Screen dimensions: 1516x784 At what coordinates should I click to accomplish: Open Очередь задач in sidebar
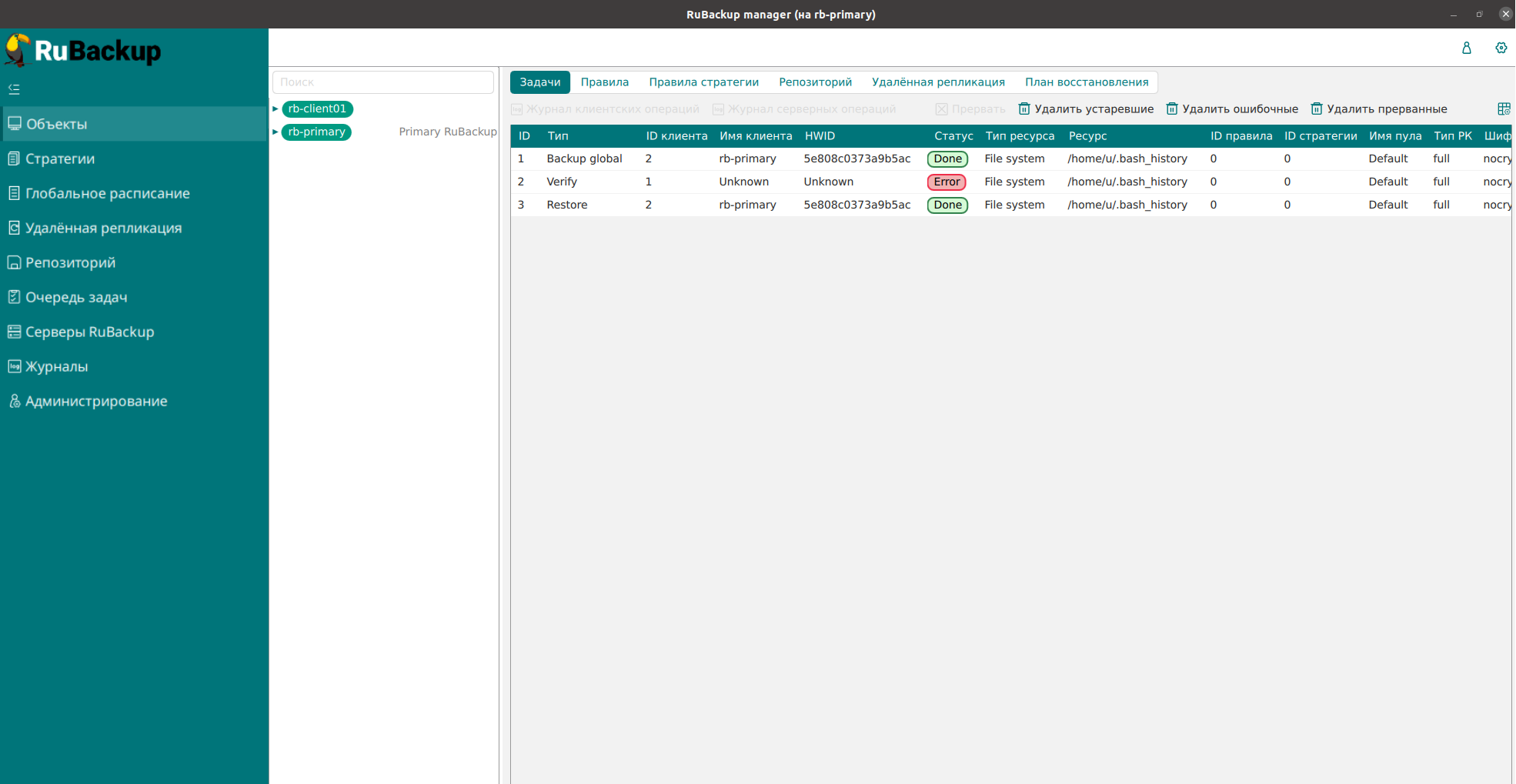pos(75,297)
